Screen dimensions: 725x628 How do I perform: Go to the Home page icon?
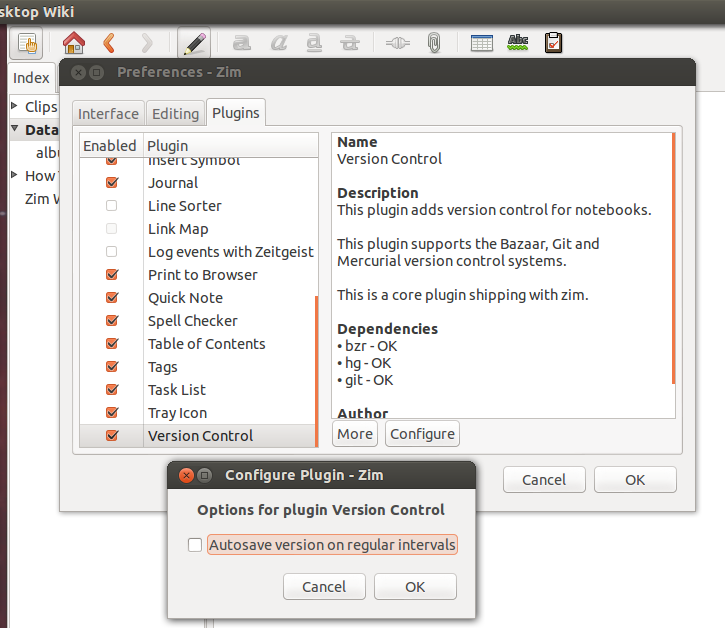point(74,43)
